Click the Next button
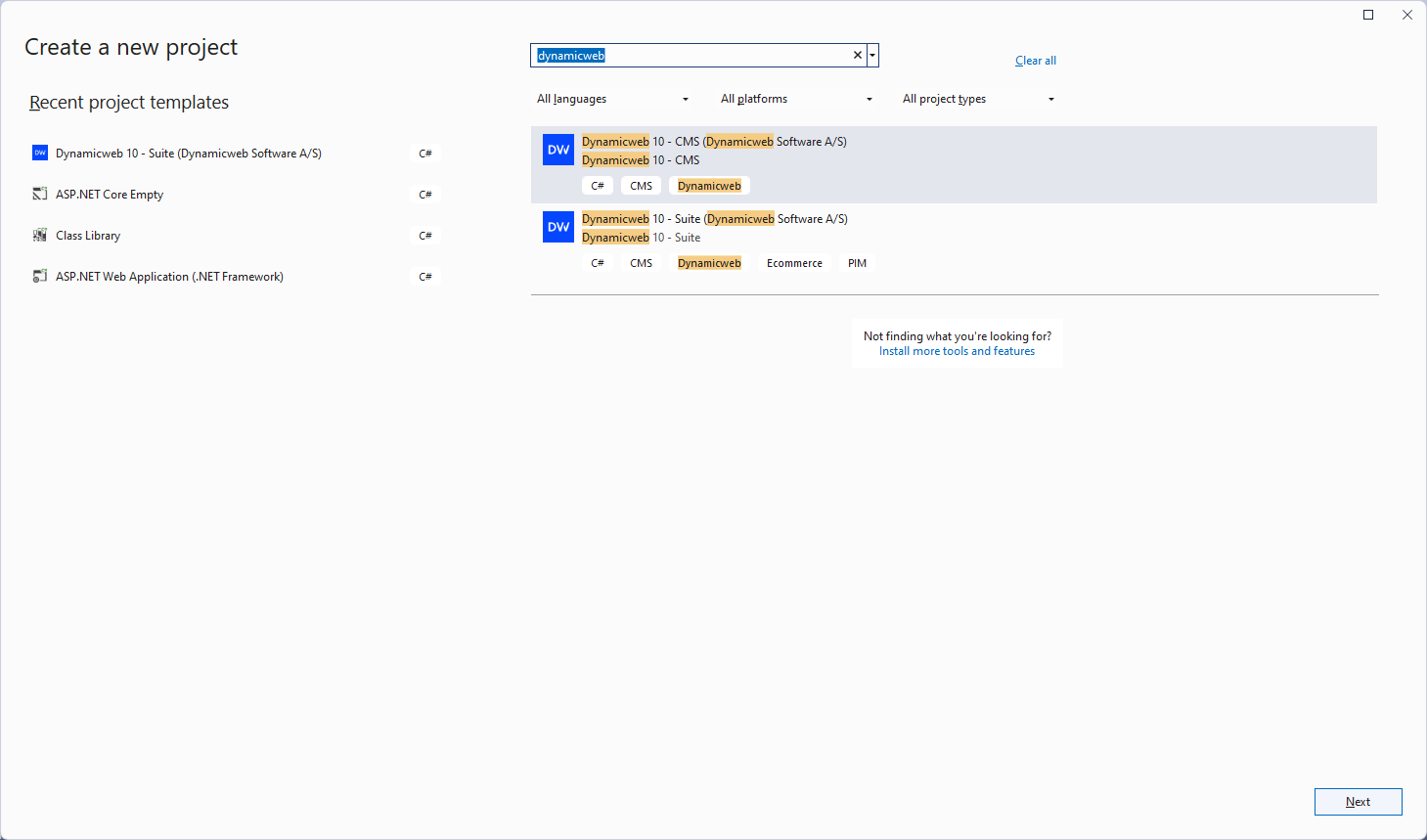Image resolution: width=1427 pixels, height=840 pixels. point(1359,802)
